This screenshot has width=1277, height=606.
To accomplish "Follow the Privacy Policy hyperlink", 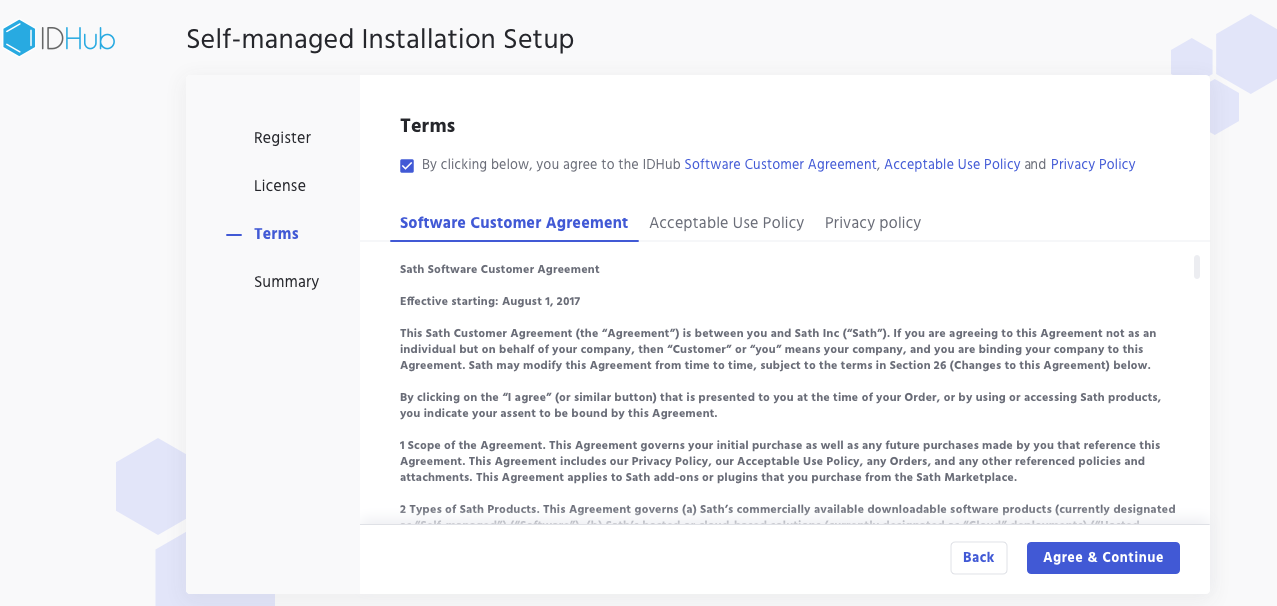I will [1092, 165].
